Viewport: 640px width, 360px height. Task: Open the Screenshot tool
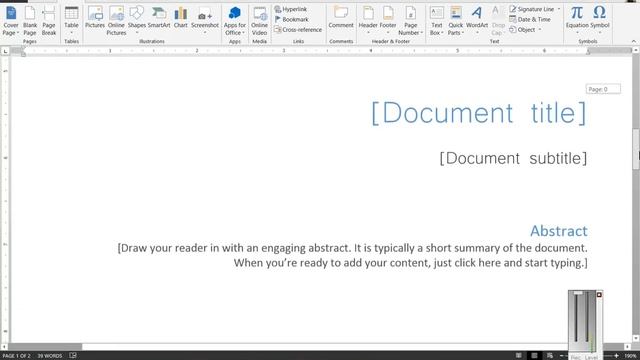205,21
